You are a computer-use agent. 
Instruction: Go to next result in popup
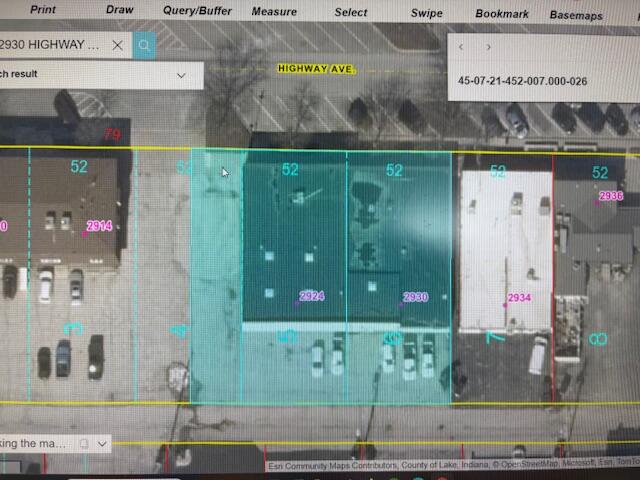click(488, 46)
